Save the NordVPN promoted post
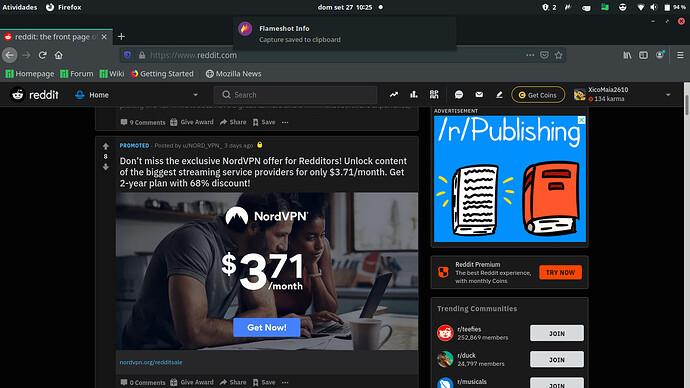690x388 pixels. coord(264,382)
